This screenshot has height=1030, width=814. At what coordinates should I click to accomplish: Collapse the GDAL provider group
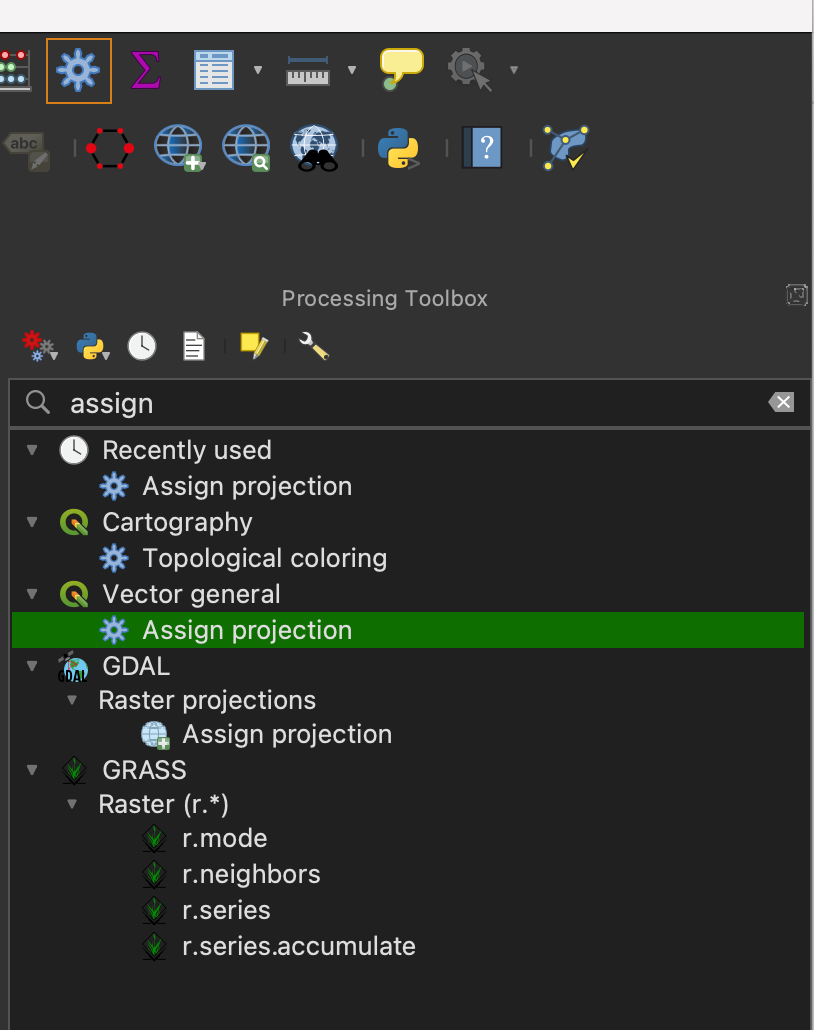click(x=33, y=666)
